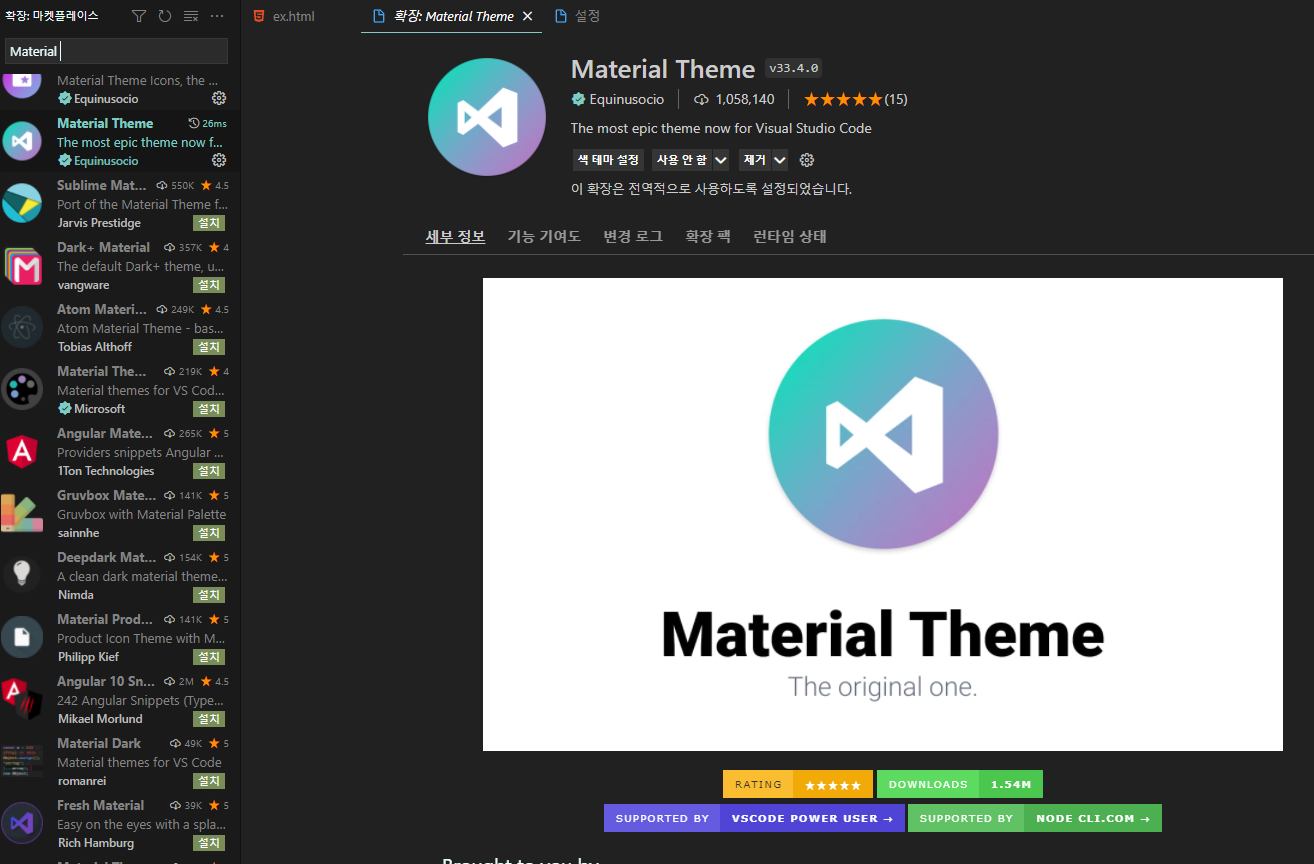Open the 런타임 상태 tab

(x=790, y=236)
